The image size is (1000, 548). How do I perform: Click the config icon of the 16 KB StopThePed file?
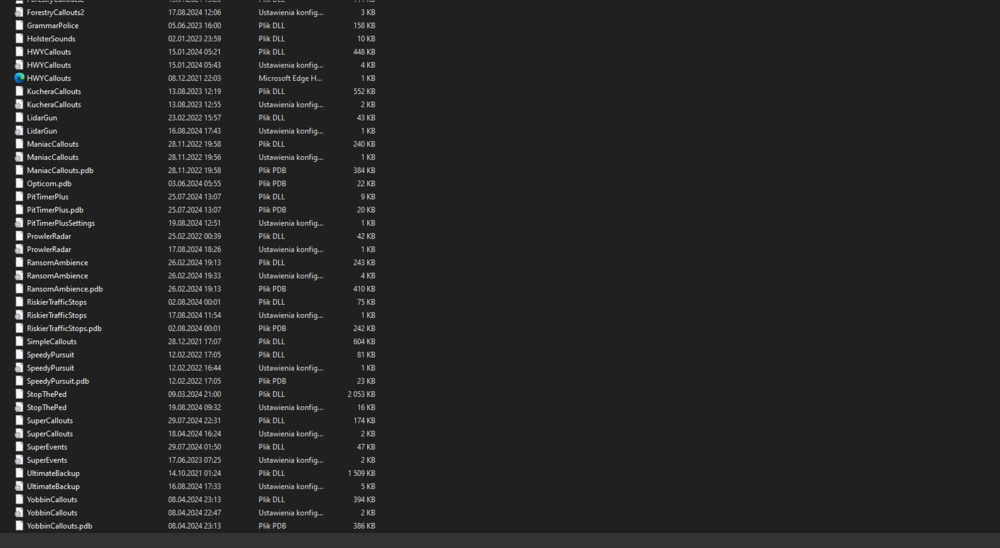tap(19, 407)
